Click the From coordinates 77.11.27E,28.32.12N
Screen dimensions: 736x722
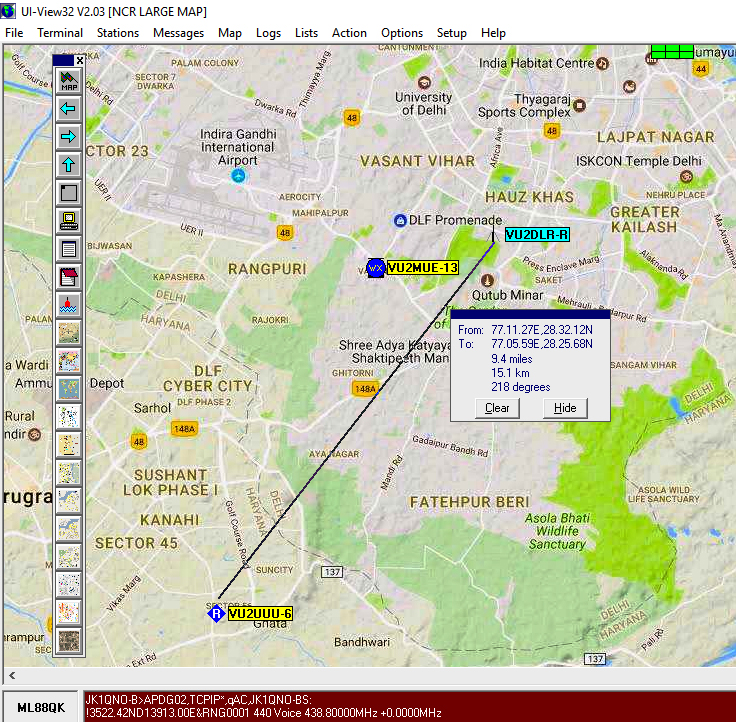pyautogui.click(x=542, y=330)
